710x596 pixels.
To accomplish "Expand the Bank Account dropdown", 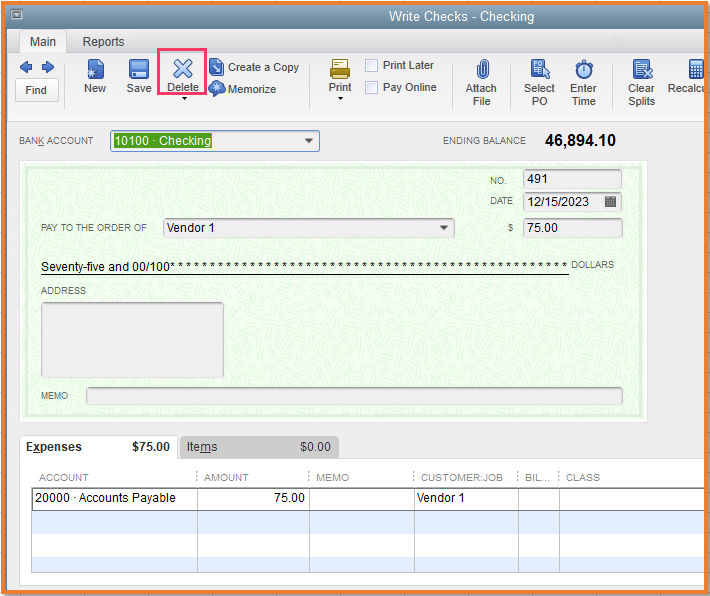I will [309, 141].
